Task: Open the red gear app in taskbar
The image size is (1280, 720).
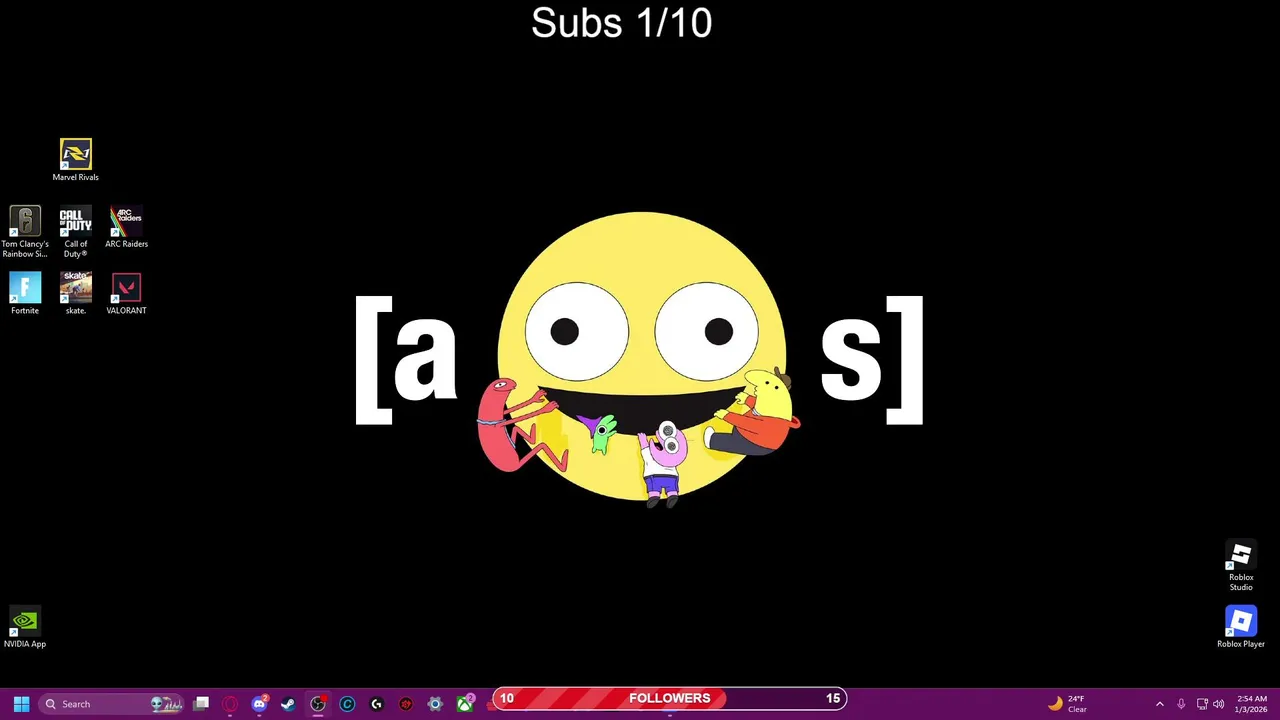Action: click(x=405, y=704)
